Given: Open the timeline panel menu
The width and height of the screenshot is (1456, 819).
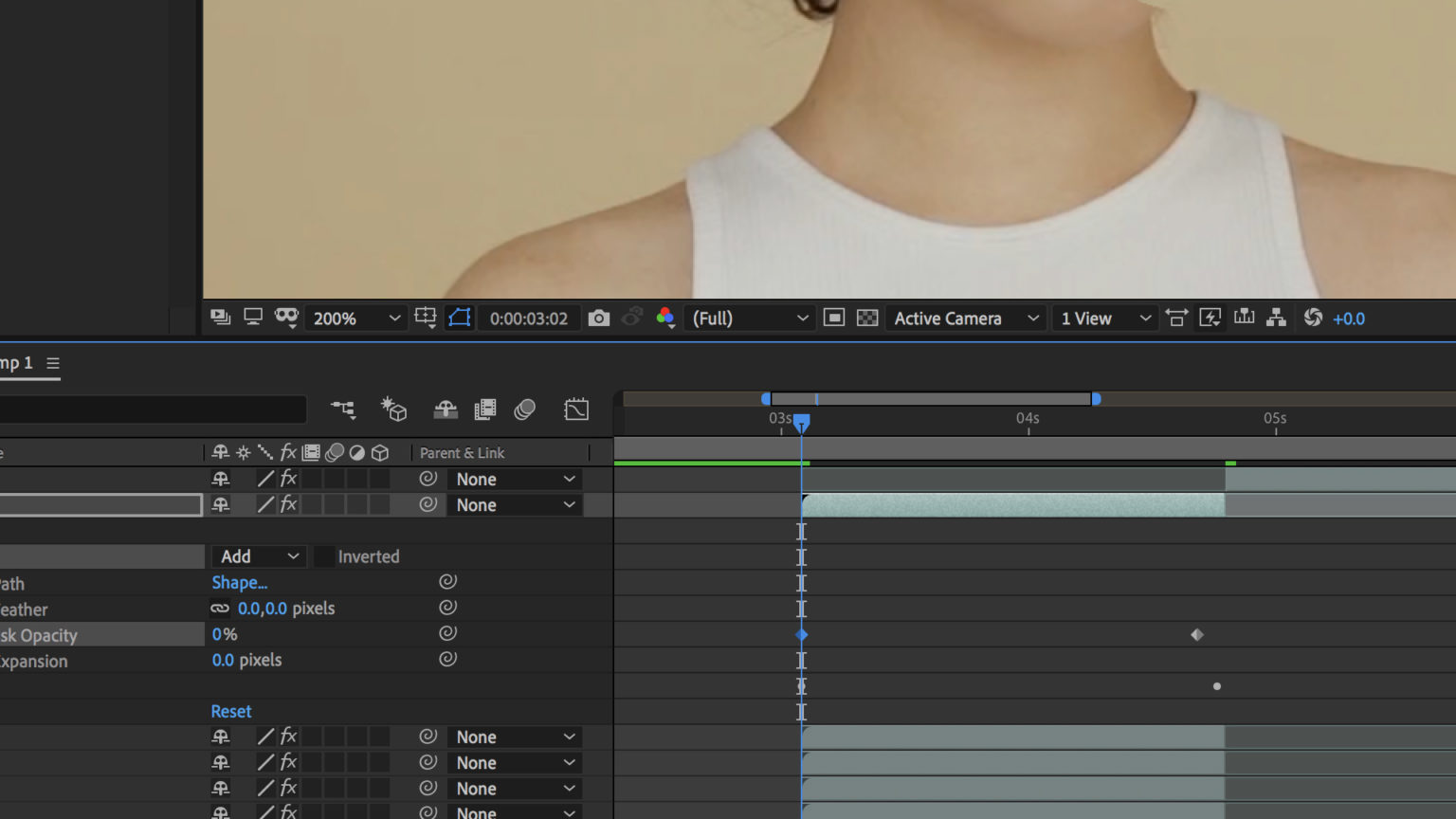Looking at the screenshot, I should point(53,362).
